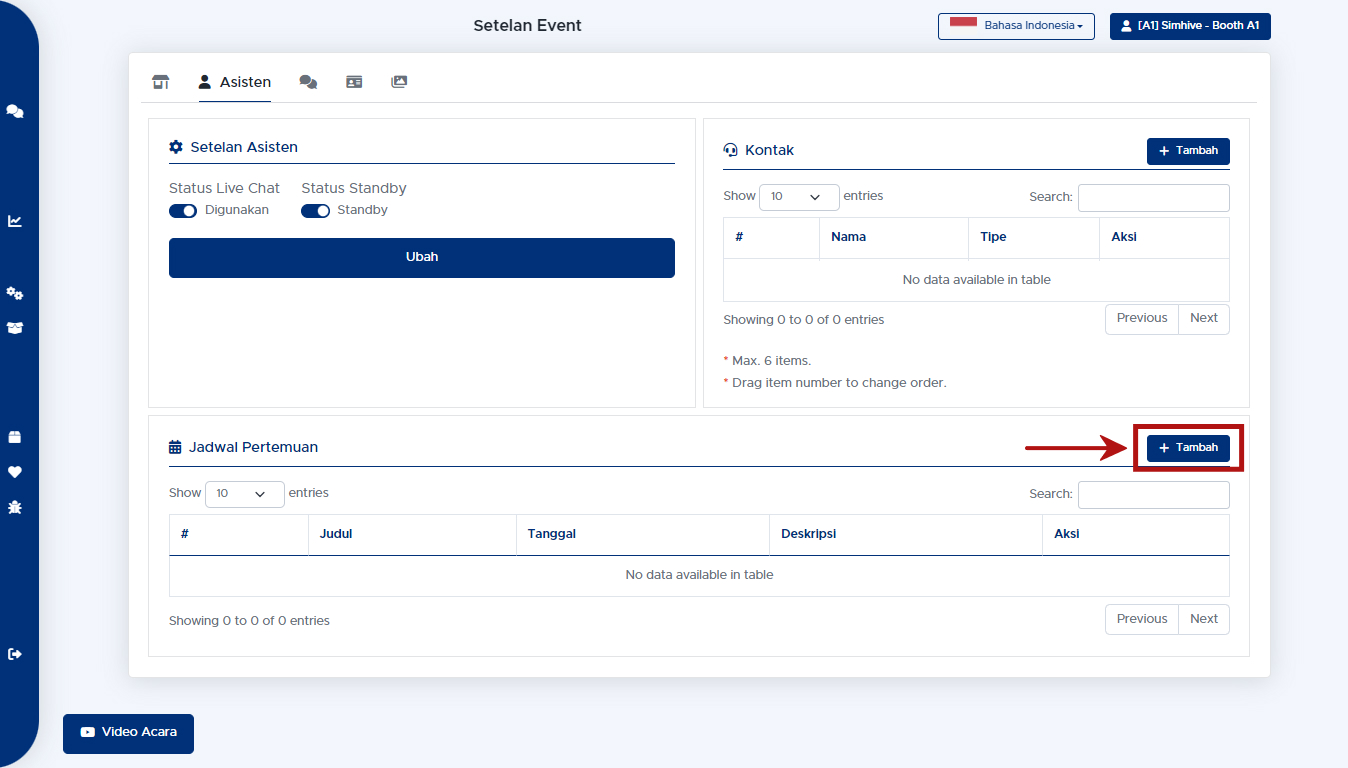Click the 'Setelan Event' page title

point(527,26)
